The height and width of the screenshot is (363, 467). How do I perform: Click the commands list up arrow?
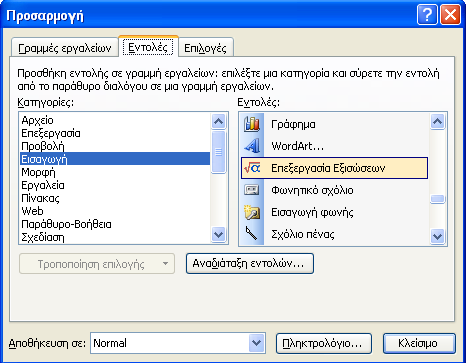coord(437,122)
